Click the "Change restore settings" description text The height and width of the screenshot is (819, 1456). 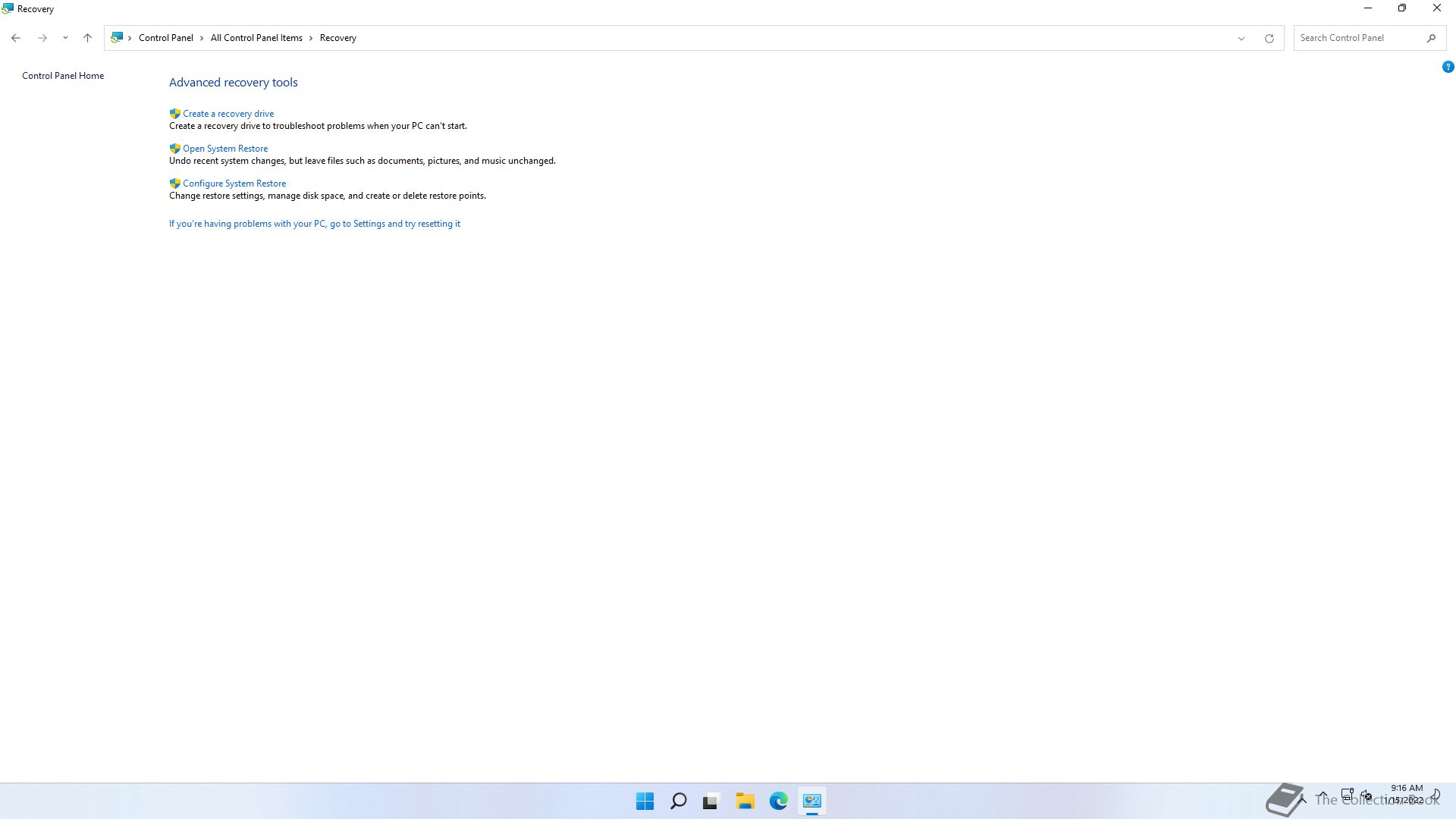tap(328, 196)
